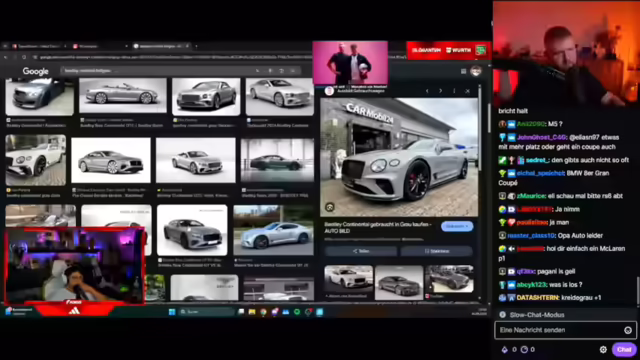640x360 pixels.
Task: Open the Google account avatar menu
Action: click(476, 71)
